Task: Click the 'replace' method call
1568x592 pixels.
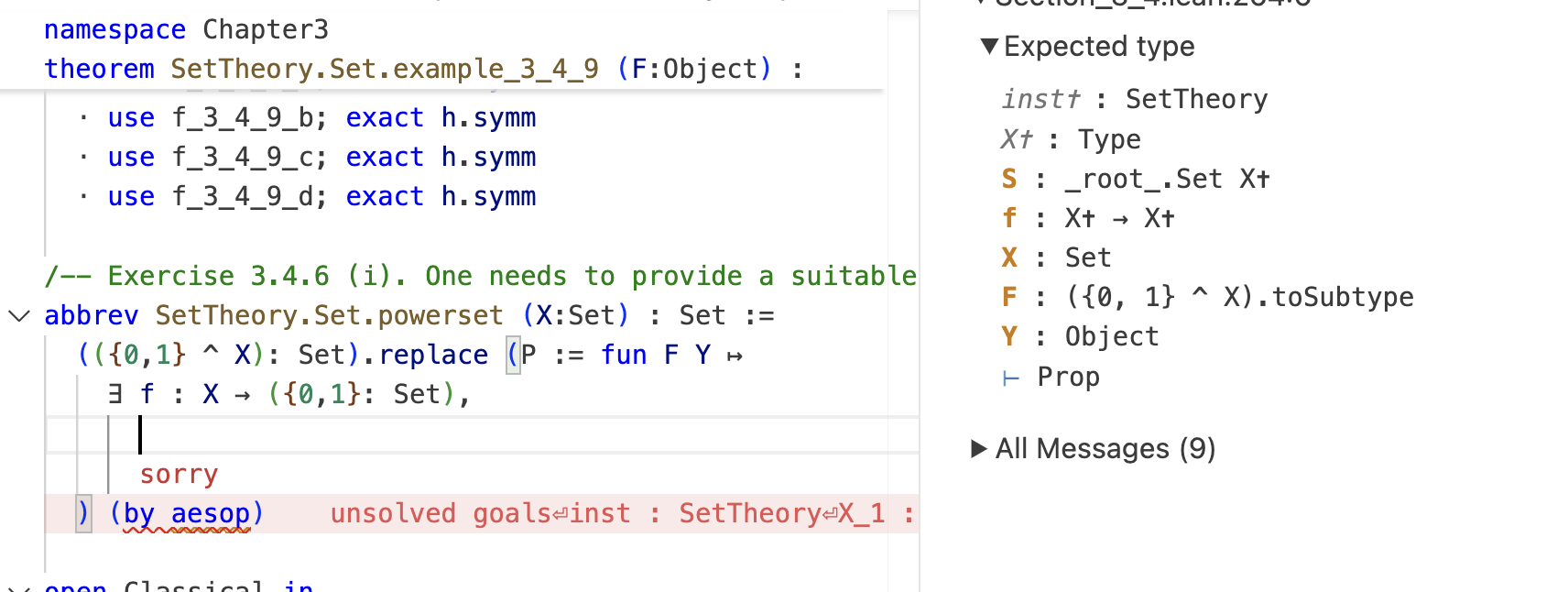Action: click(x=433, y=355)
